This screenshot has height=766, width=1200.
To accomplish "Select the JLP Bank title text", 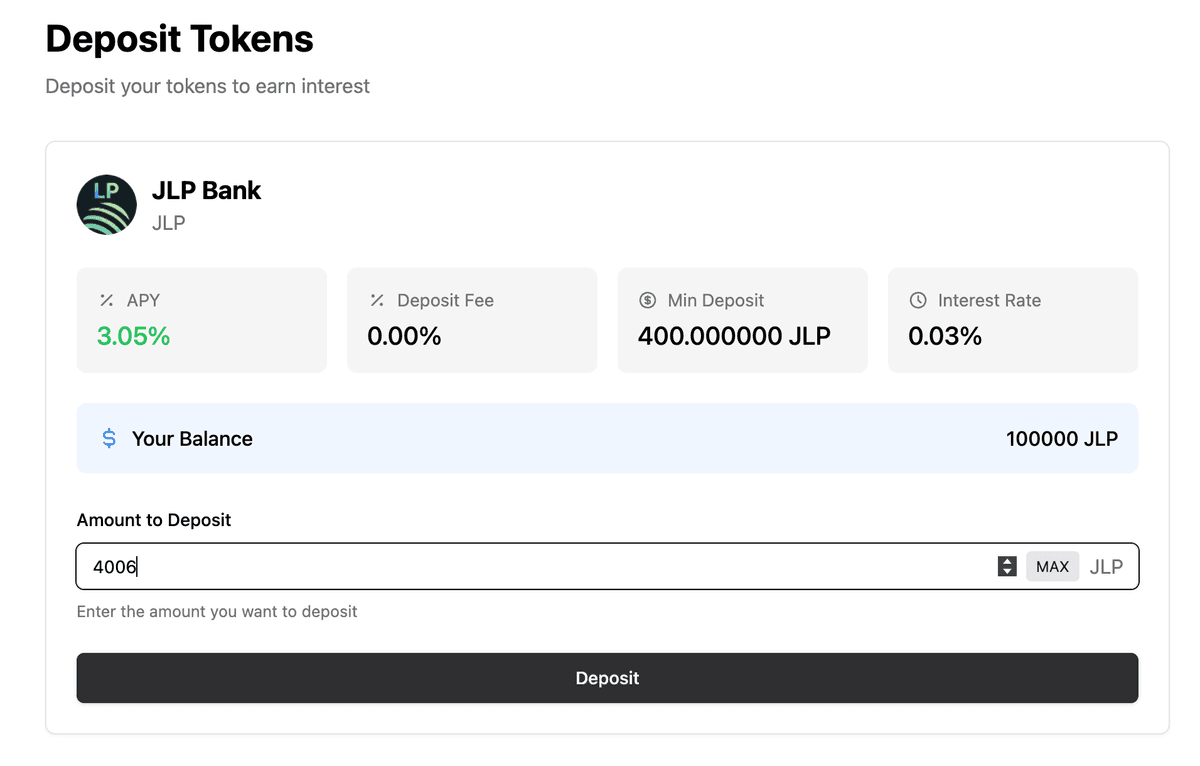I will pos(206,190).
